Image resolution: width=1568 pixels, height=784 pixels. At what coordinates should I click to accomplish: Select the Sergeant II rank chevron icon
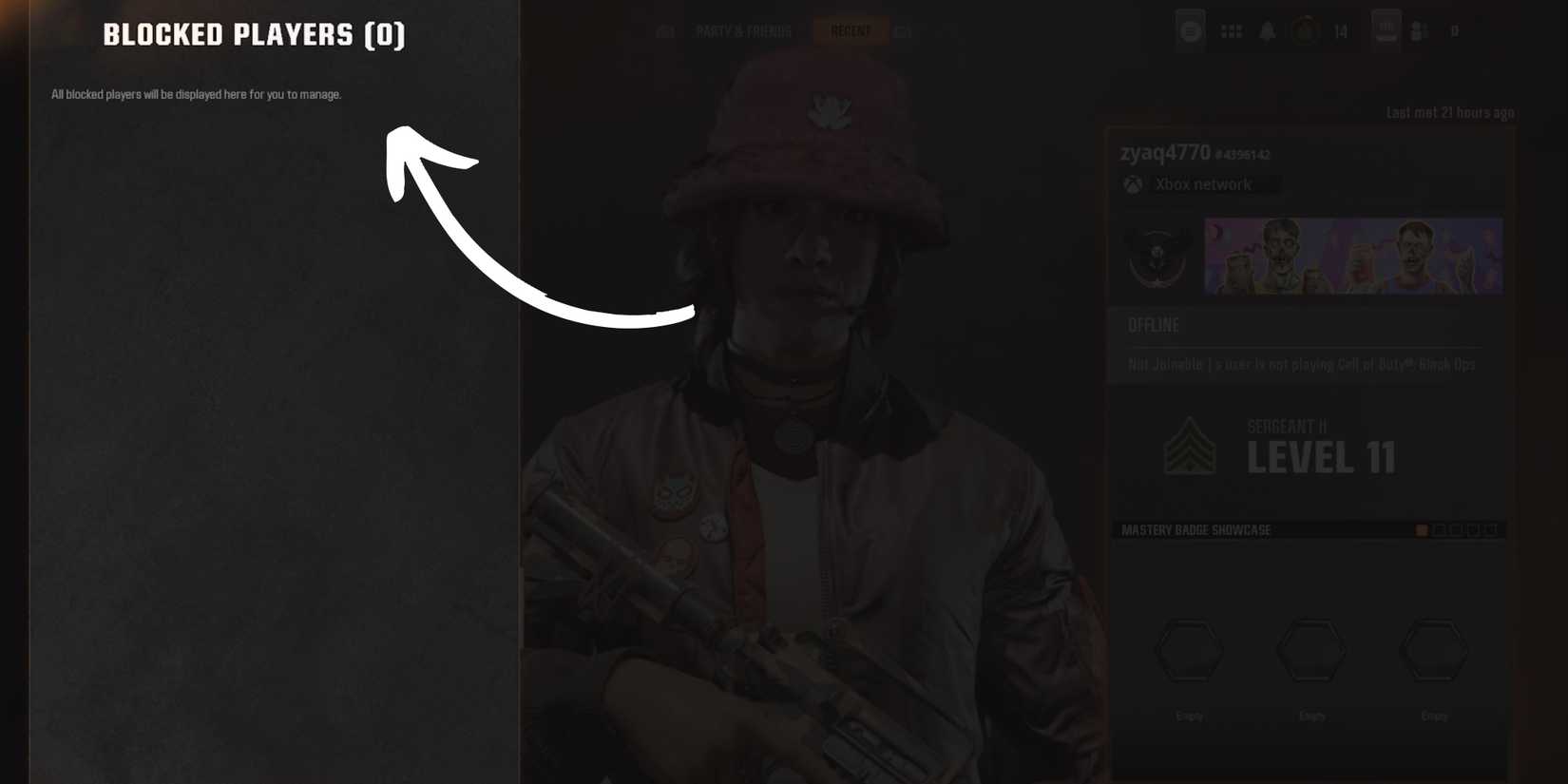1190,446
